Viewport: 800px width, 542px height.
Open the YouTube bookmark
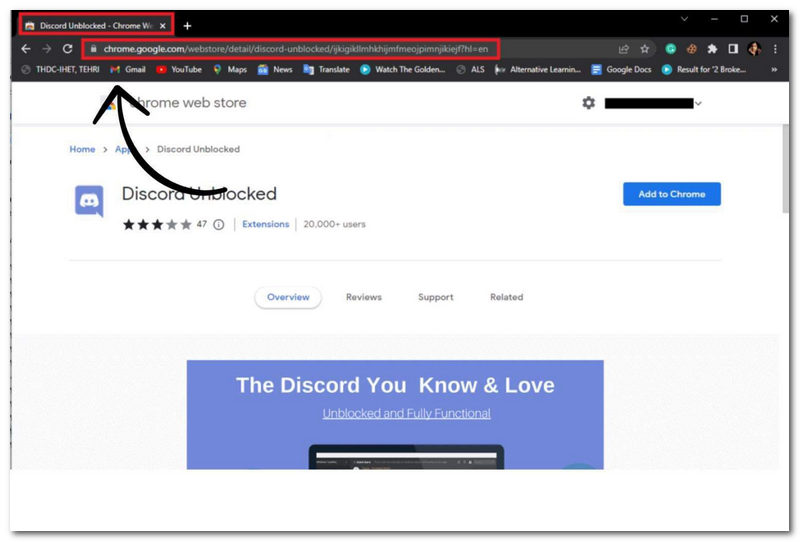coord(179,69)
